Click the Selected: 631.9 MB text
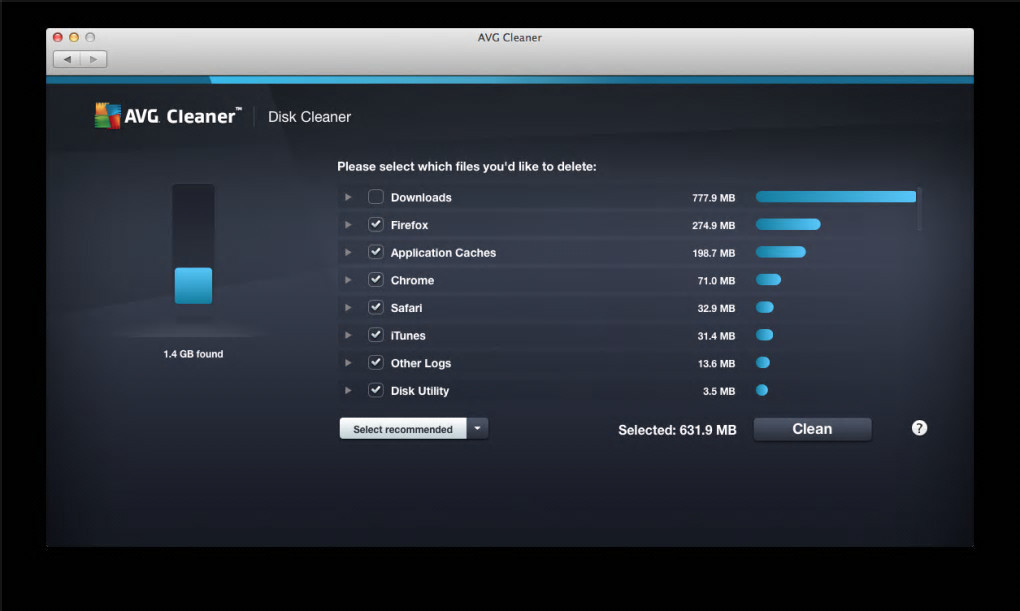The image size is (1020, 611). 677,430
